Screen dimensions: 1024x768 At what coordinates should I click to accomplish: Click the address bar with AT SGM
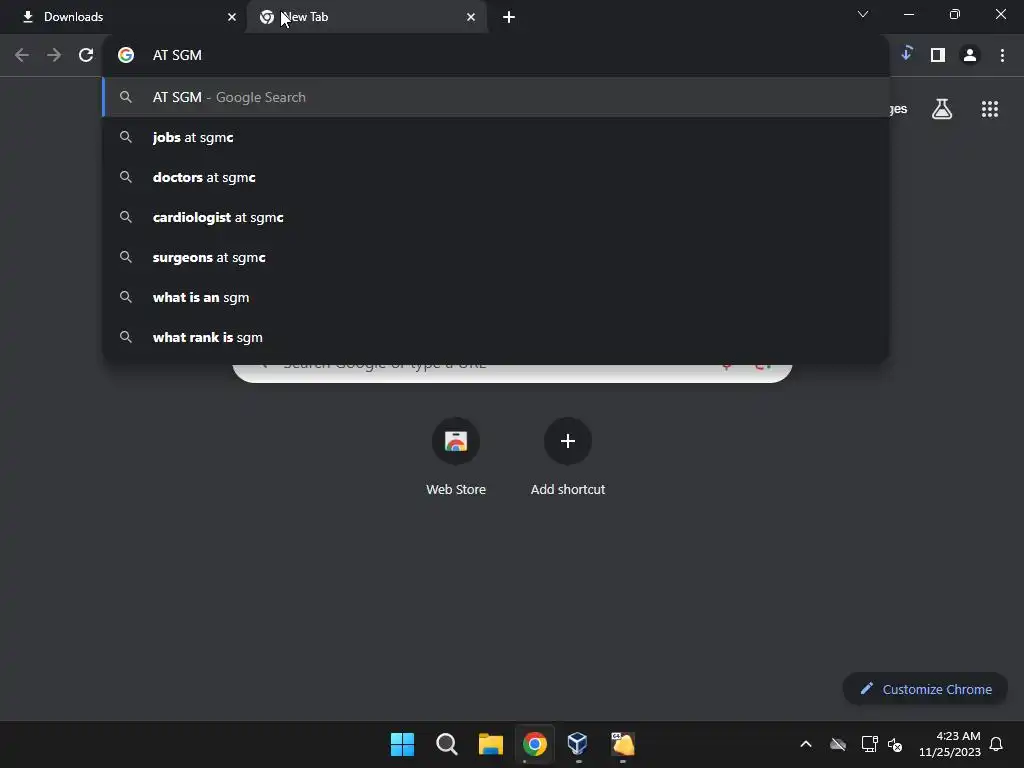pos(495,55)
